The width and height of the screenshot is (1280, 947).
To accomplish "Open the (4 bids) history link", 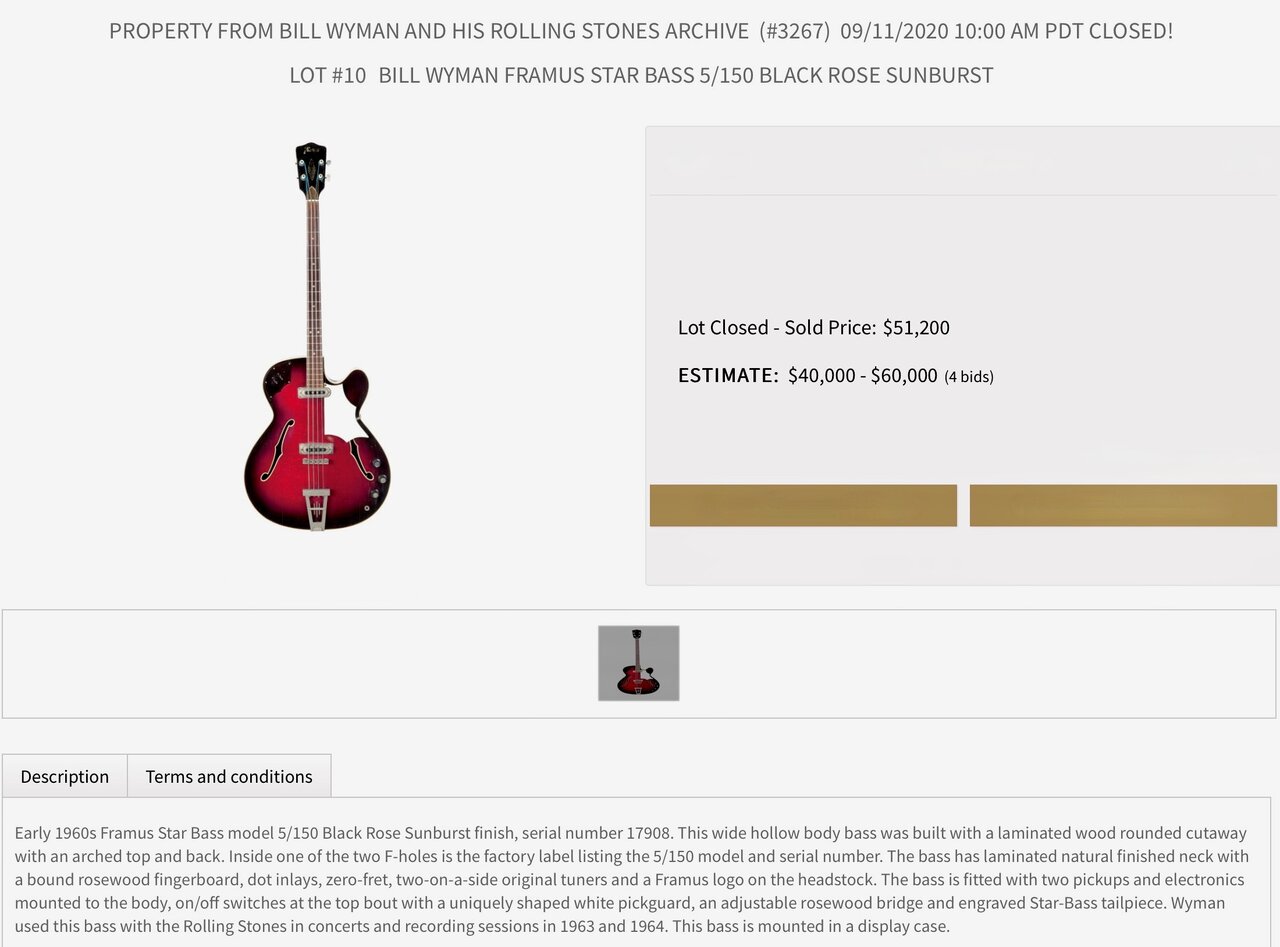I will coord(969,377).
